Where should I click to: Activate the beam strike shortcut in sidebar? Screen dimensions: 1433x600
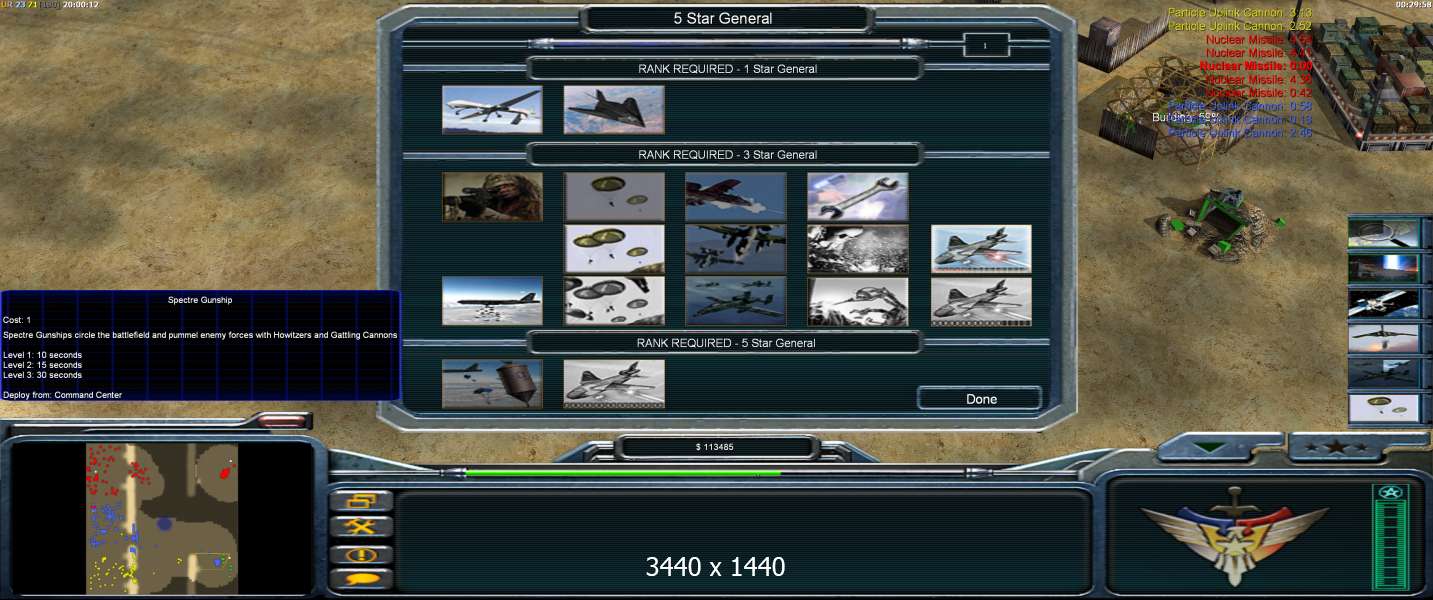point(1384,268)
